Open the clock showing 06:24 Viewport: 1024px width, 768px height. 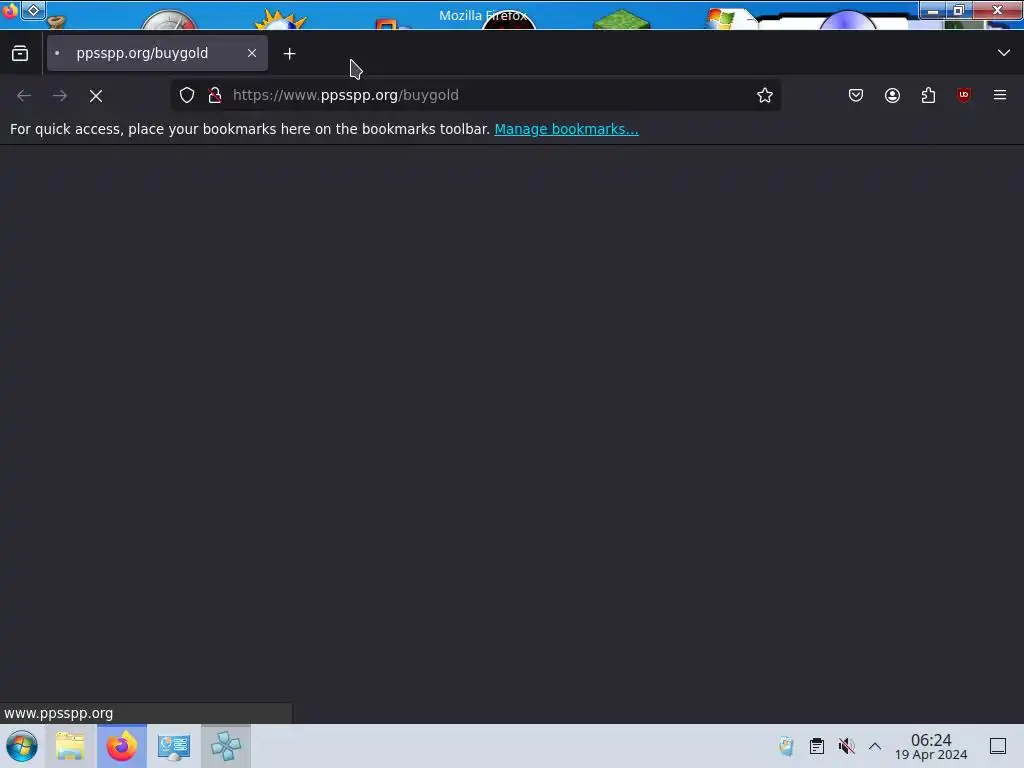(x=931, y=746)
